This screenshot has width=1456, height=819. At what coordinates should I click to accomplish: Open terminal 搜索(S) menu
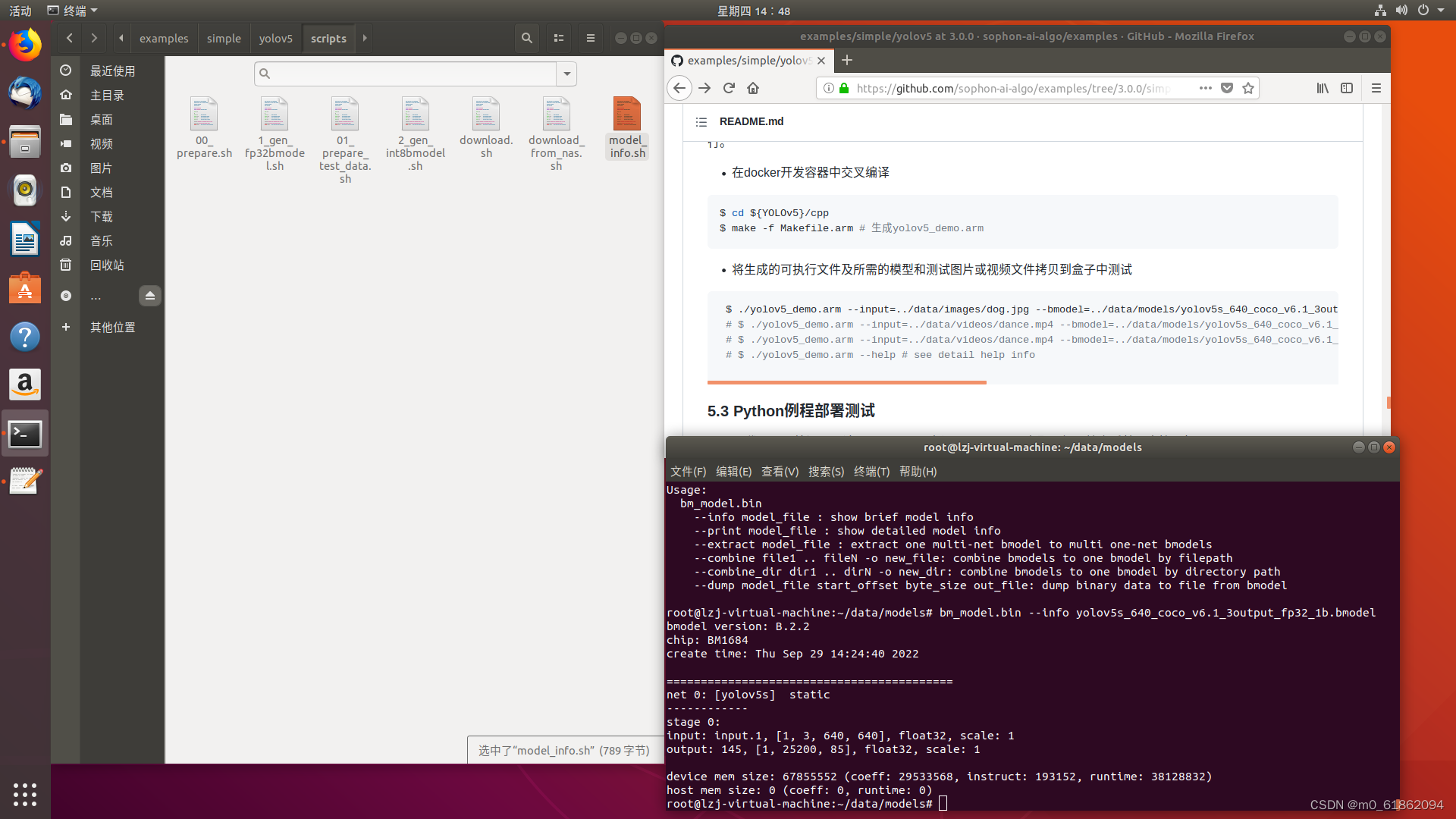826,471
